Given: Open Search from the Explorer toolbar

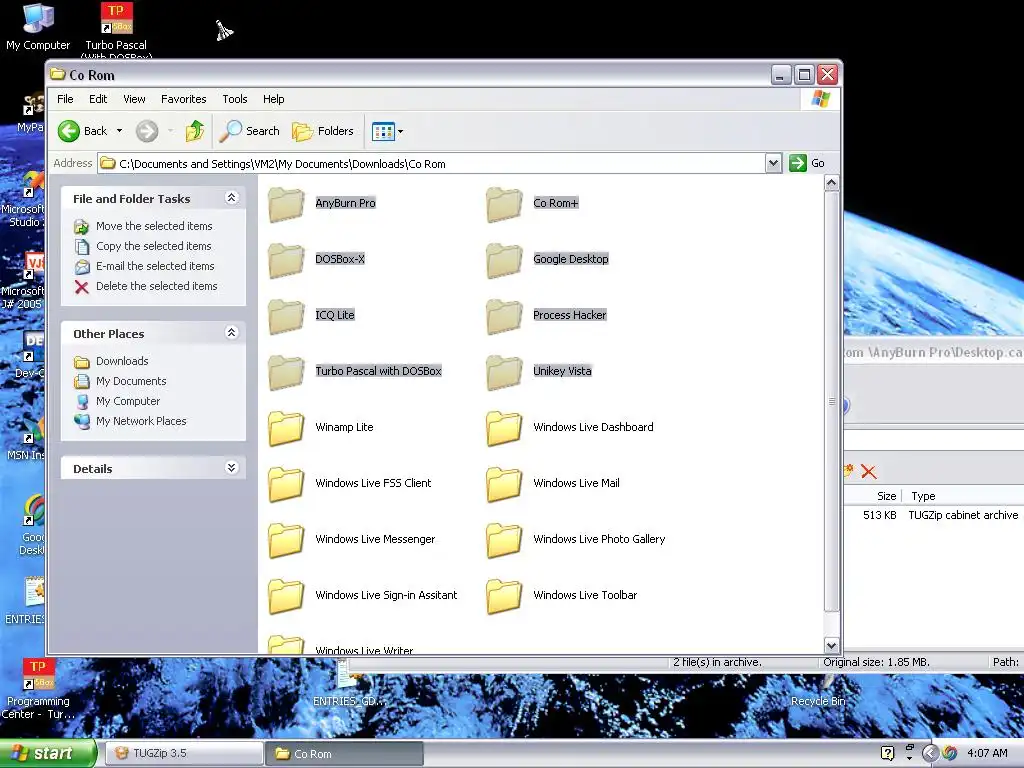Looking at the screenshot, I should [249, 131].
